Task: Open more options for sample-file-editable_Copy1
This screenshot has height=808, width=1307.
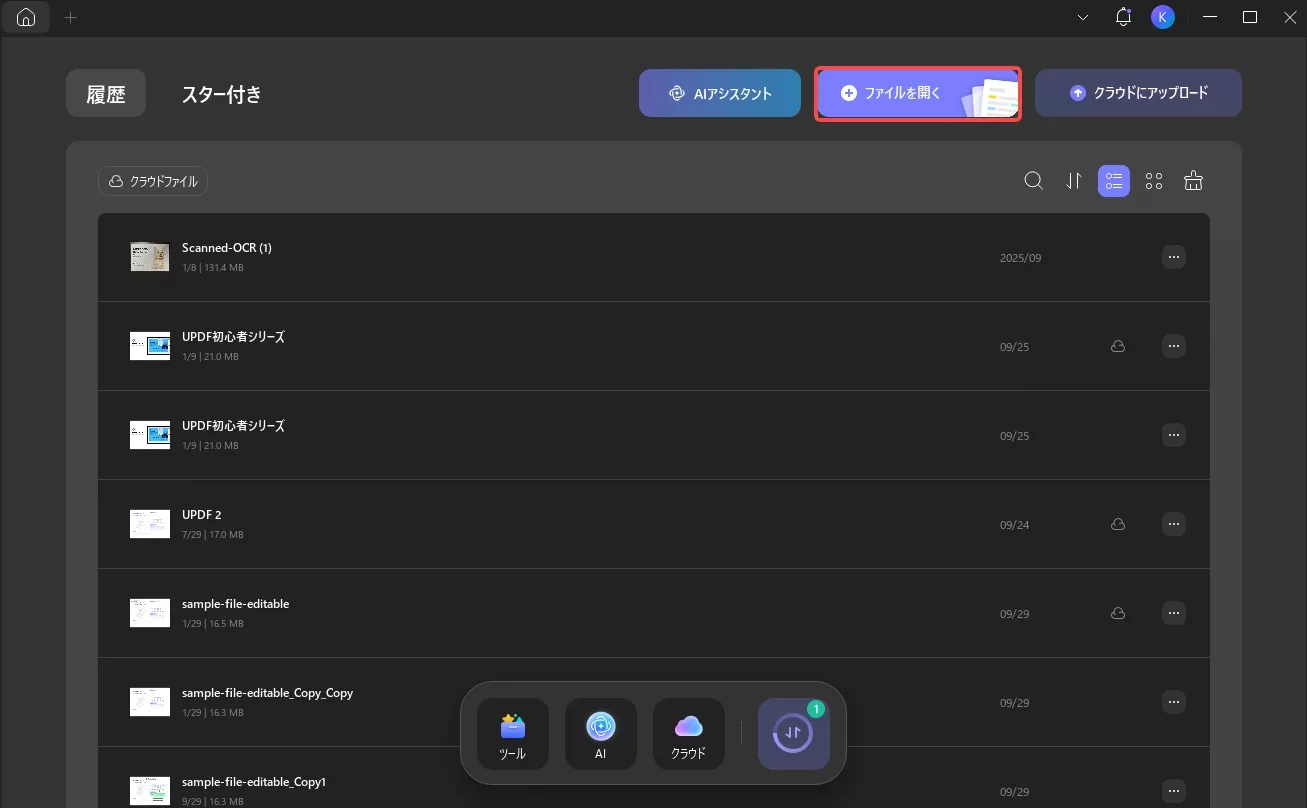Action: 1174,791
